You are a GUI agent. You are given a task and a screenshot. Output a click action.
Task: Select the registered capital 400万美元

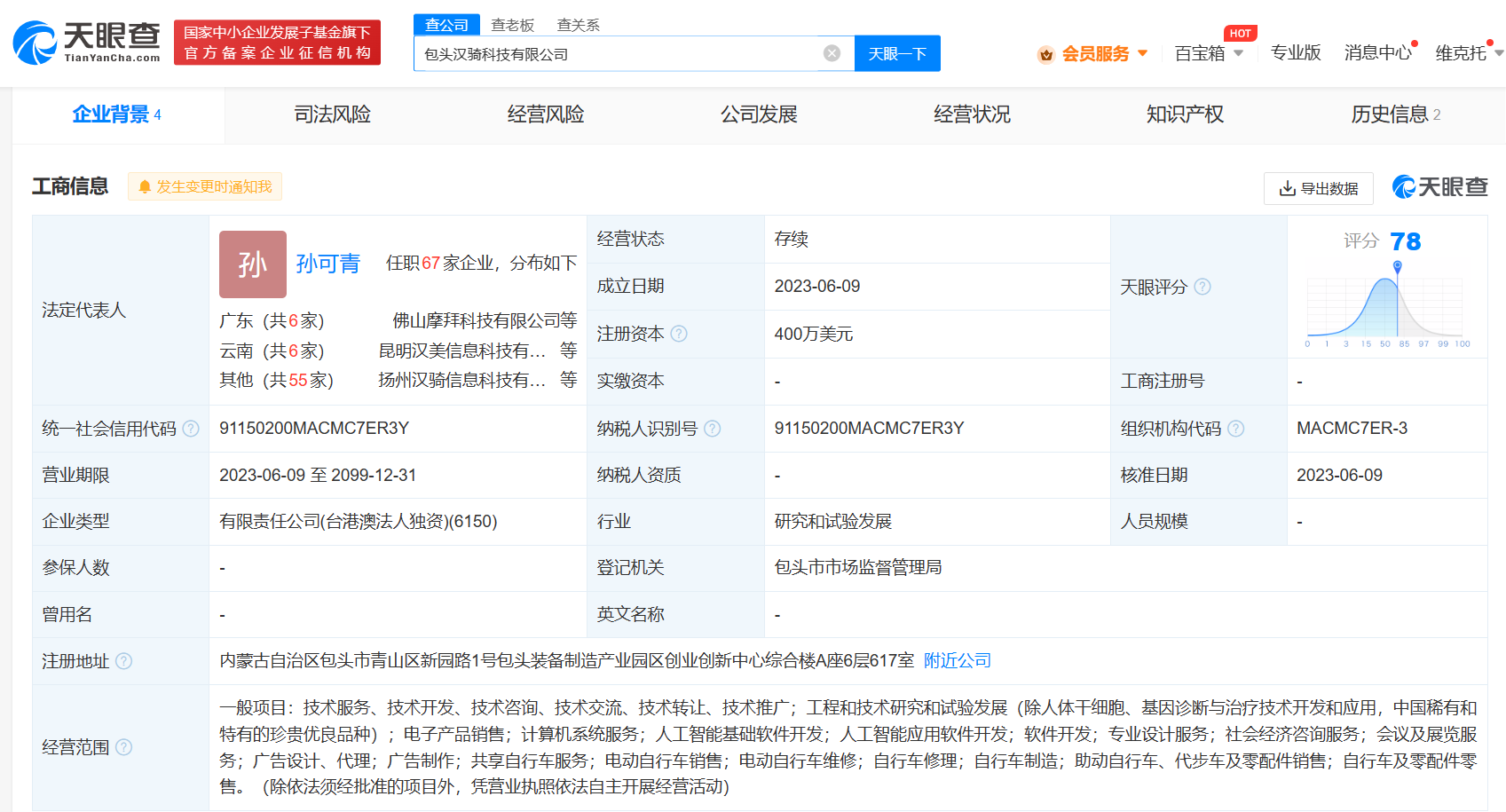tap(814, 334)
